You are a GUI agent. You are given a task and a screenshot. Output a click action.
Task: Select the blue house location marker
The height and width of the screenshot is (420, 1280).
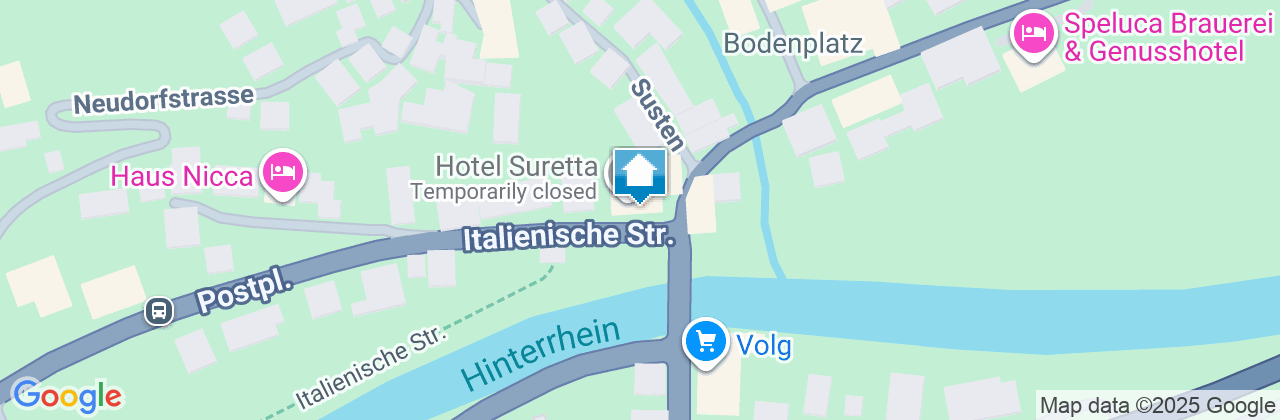point(640,175)
